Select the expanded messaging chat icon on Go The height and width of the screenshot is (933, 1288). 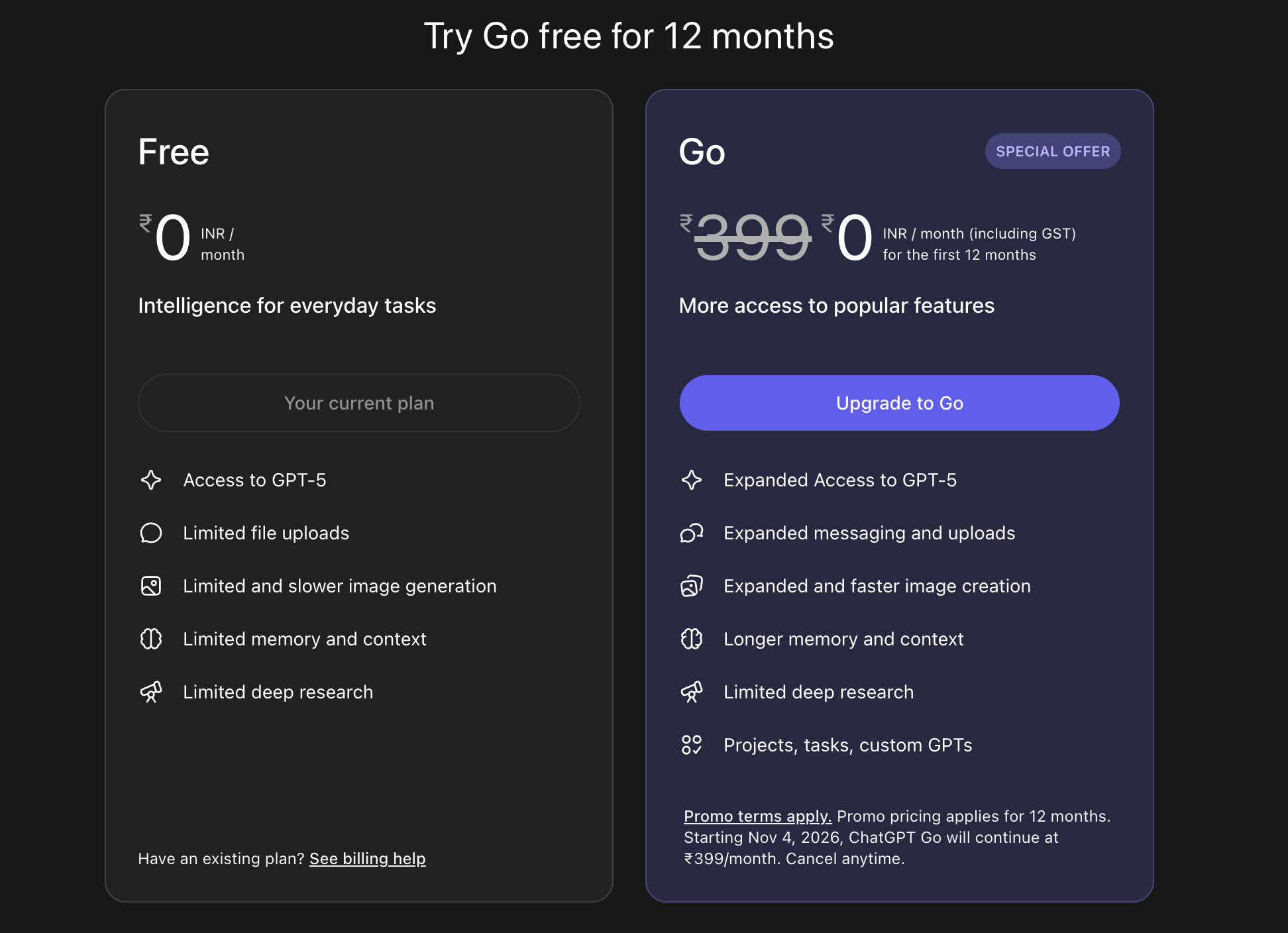point(692,533)
